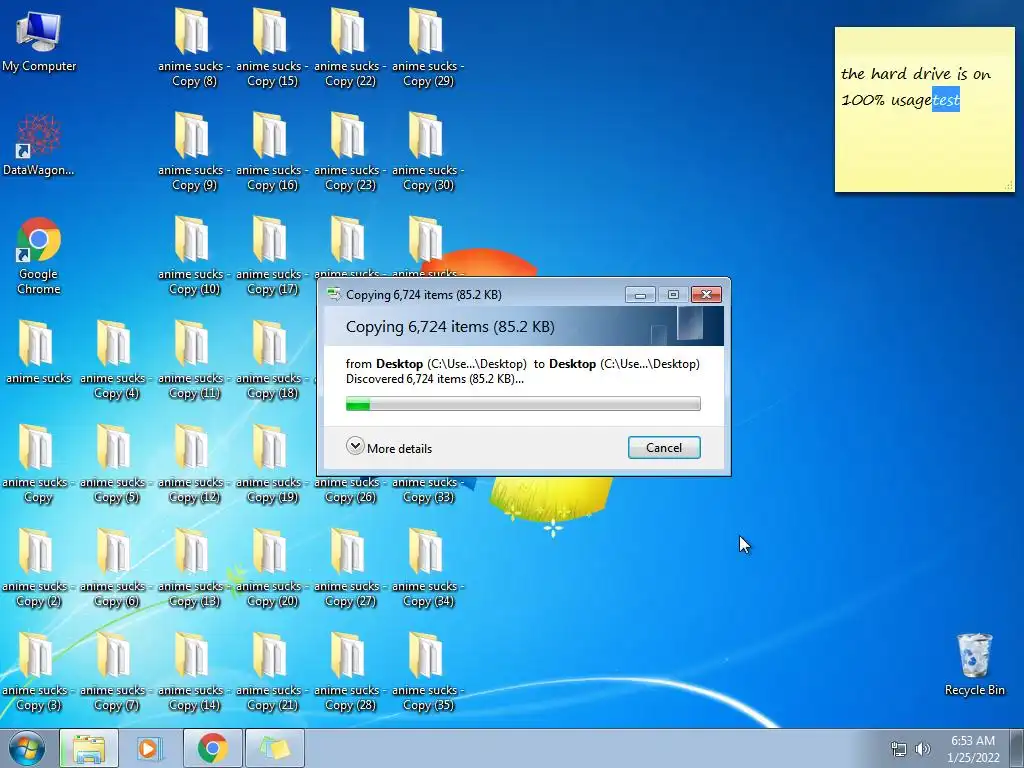This screenshot has height=768, width=1024.
Task: Minimize the Copying 6,724 items dialog
Action: [x=640, y=295]
